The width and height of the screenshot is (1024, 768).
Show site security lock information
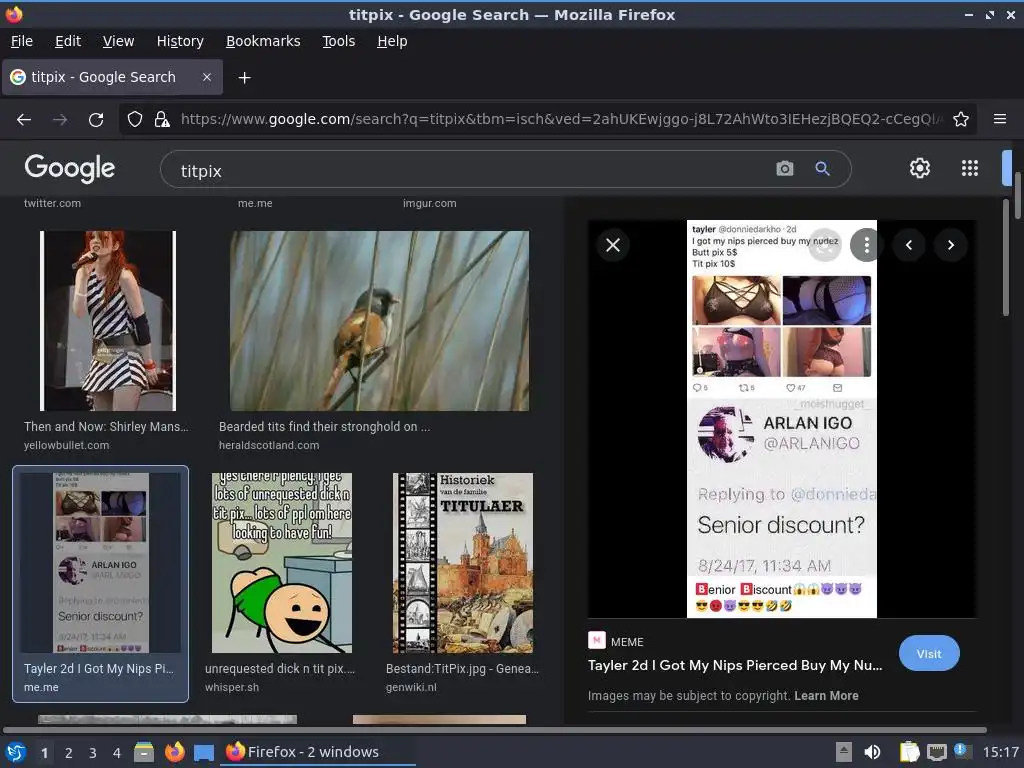pyautogui.click(x=162, y=120)
